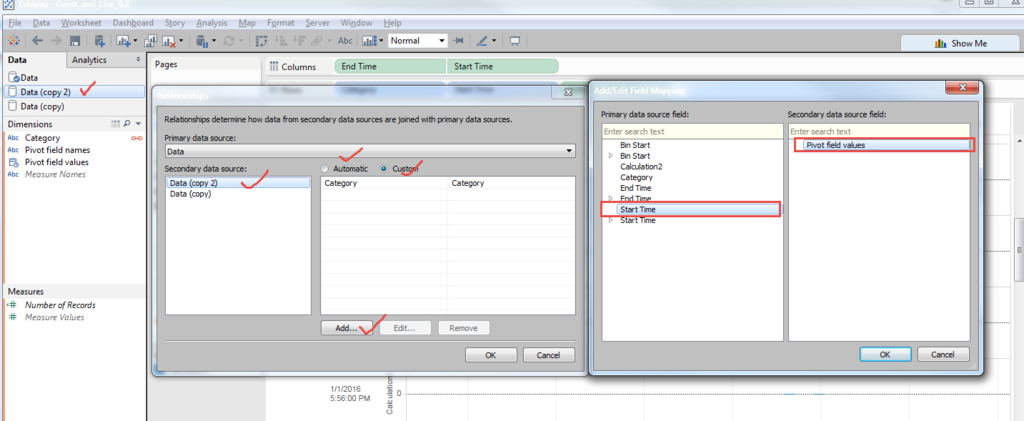The image size is (1024, 421).
Task: Click Number of Records in Measures
Action: click(x=60, y=305)
